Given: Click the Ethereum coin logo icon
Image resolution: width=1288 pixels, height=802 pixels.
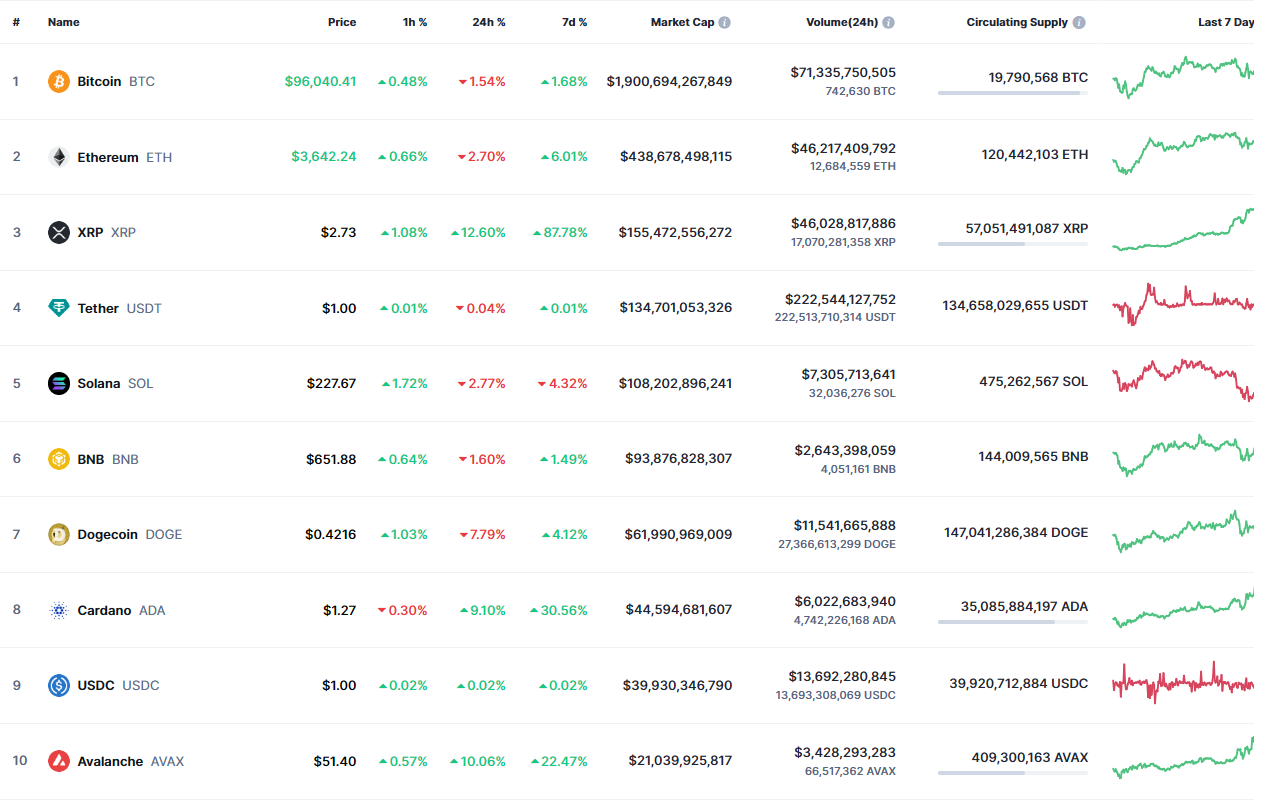Looking at the screenshot, I should 59,157.
